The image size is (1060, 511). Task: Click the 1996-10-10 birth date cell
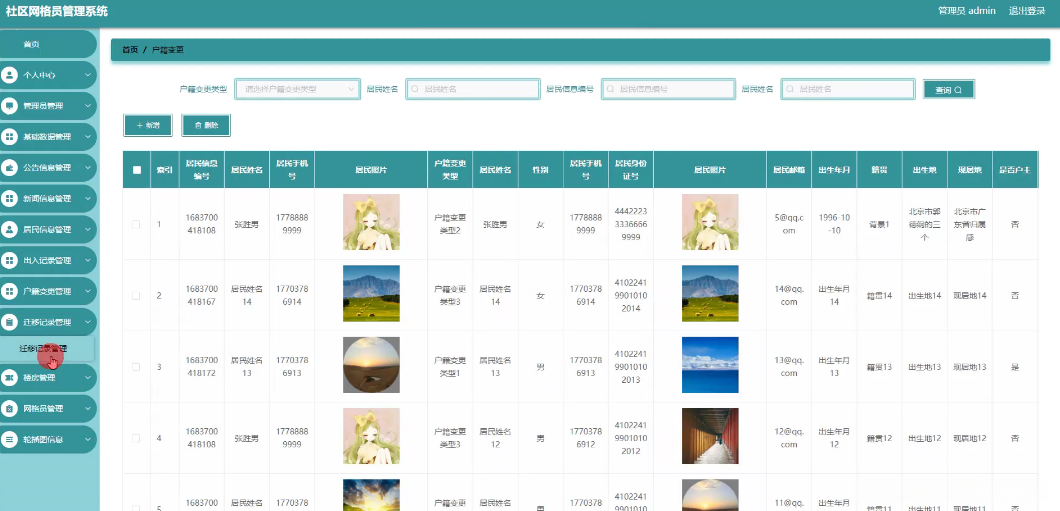tap(834, 224)
